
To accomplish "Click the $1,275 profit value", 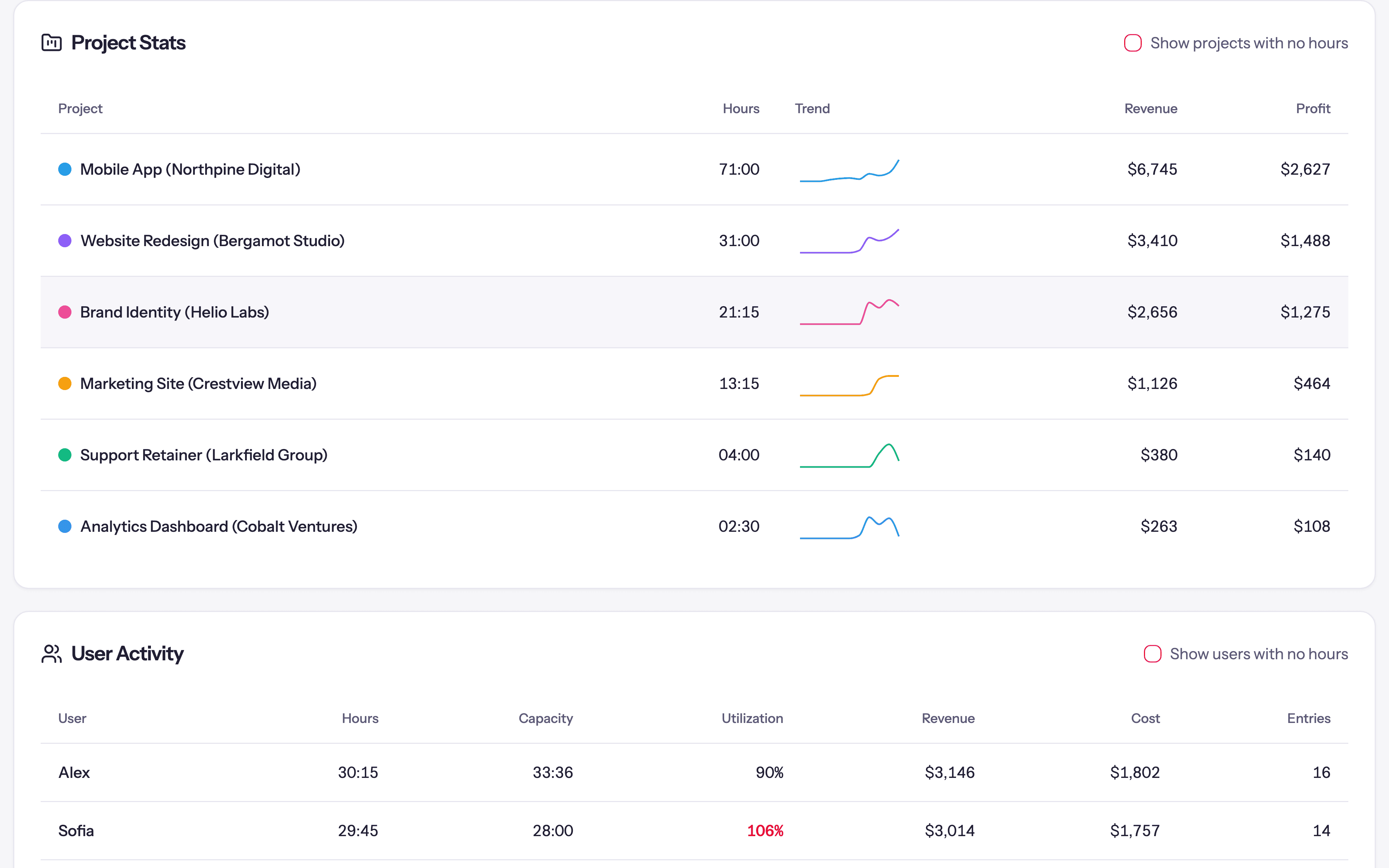I will [x=1305, y=312].
